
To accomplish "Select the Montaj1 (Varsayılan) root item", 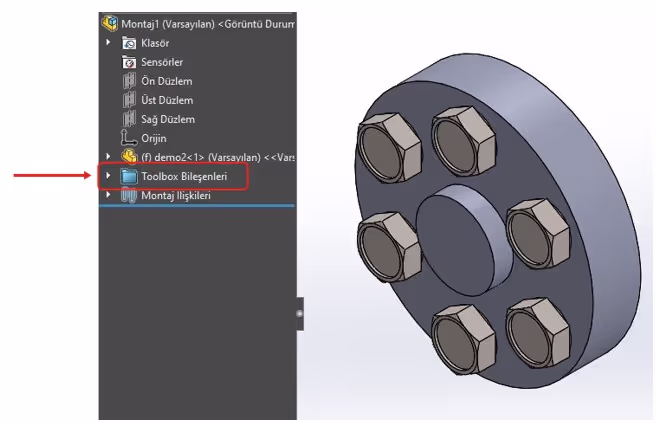I will coord(208,24).
